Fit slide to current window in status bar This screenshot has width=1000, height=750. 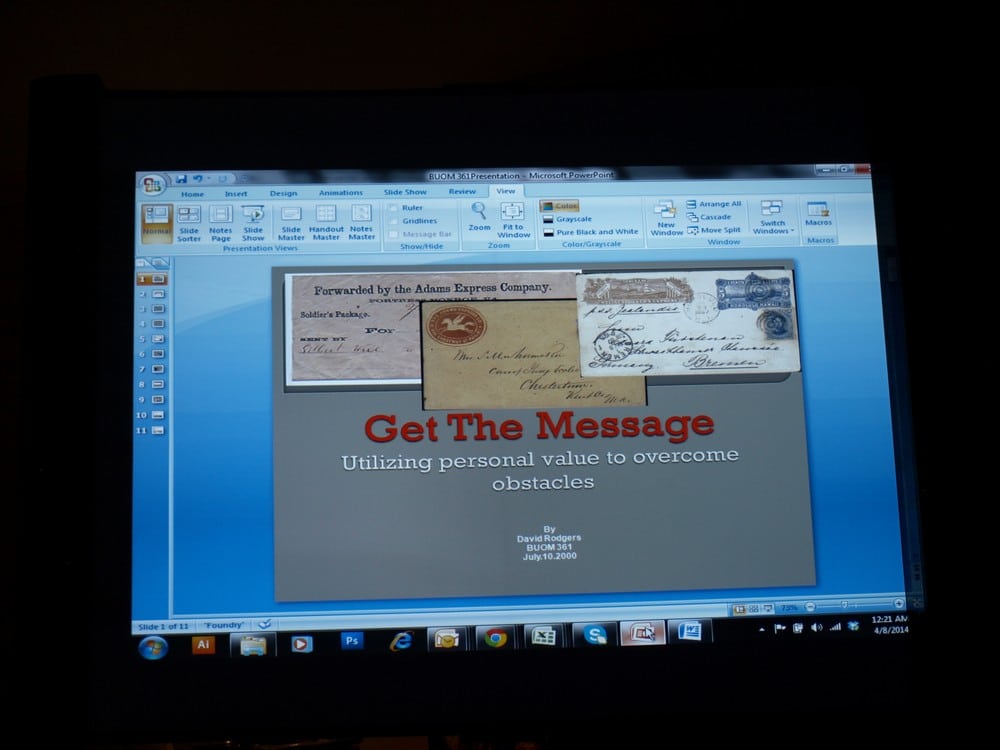(x=916, y=603)
